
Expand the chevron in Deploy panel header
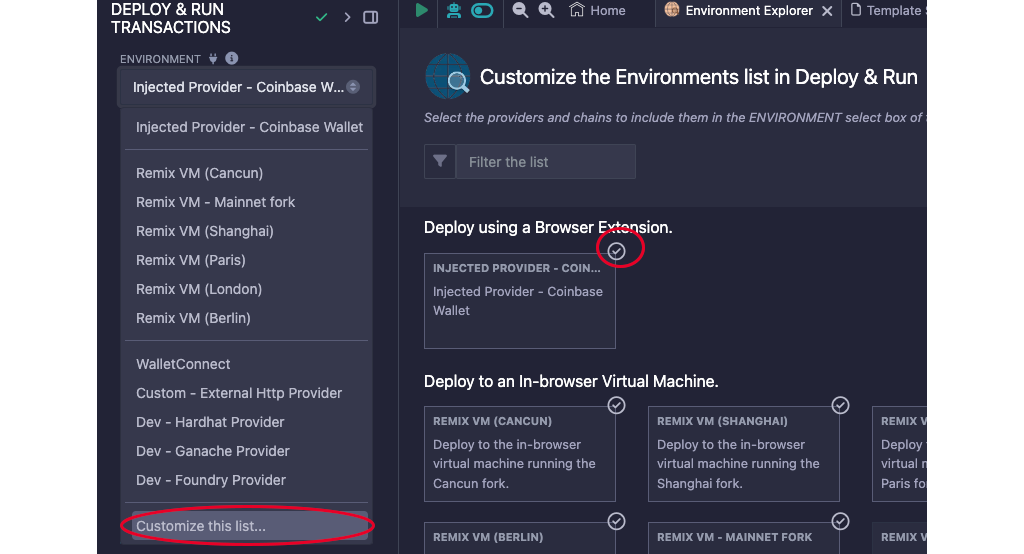tap(347, 17)
